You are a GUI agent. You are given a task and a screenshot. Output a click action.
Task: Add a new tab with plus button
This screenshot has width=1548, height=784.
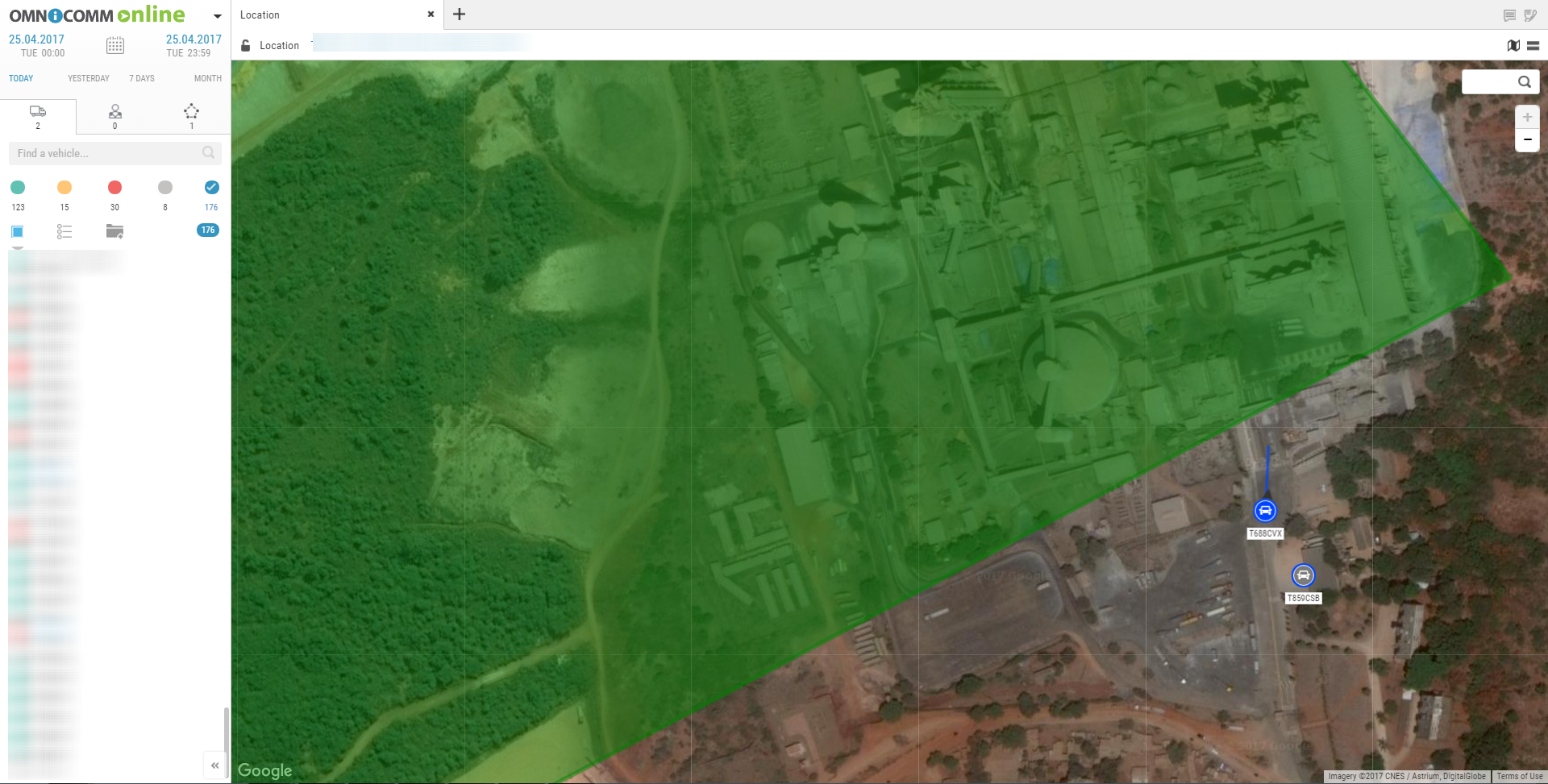point(460,15)
